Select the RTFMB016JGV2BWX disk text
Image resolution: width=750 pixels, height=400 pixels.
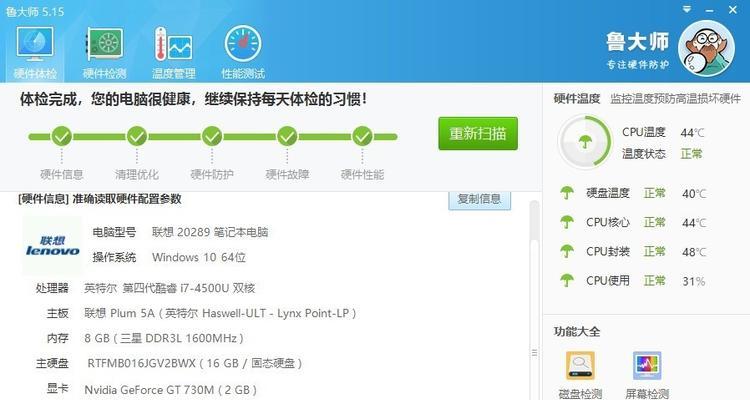195,363
